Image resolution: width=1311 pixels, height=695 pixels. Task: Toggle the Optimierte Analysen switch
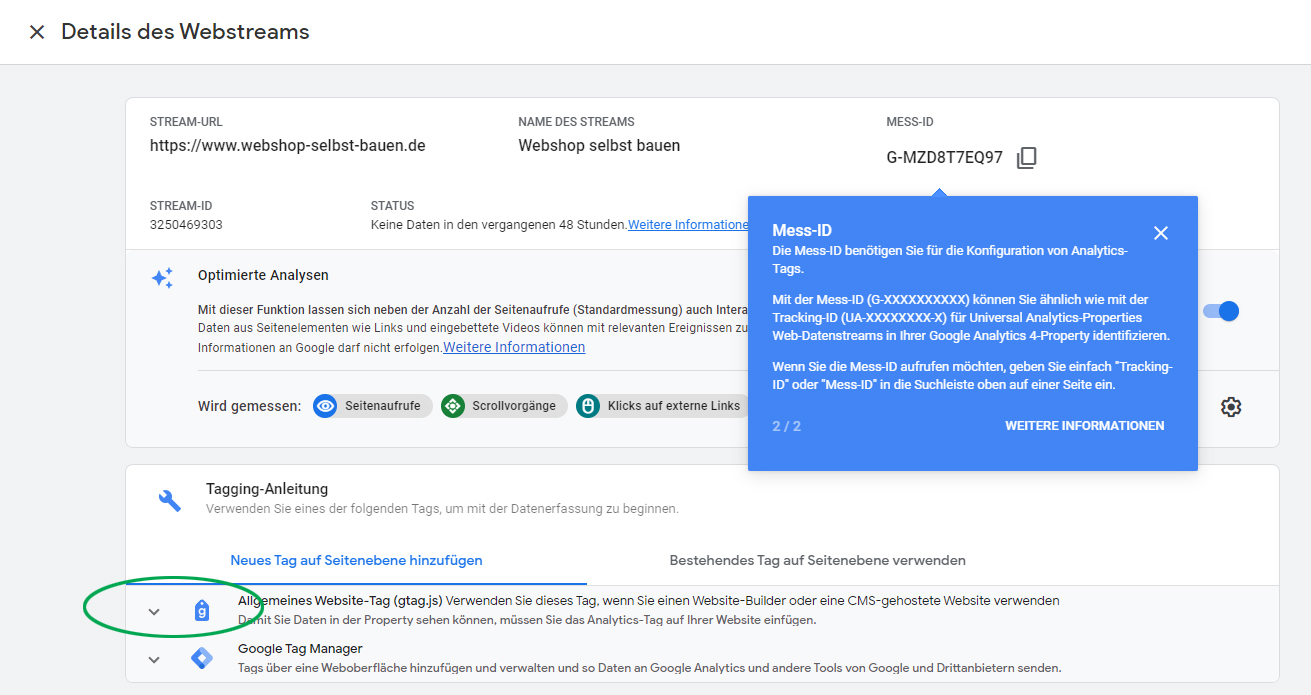[x=1221, y=311]
